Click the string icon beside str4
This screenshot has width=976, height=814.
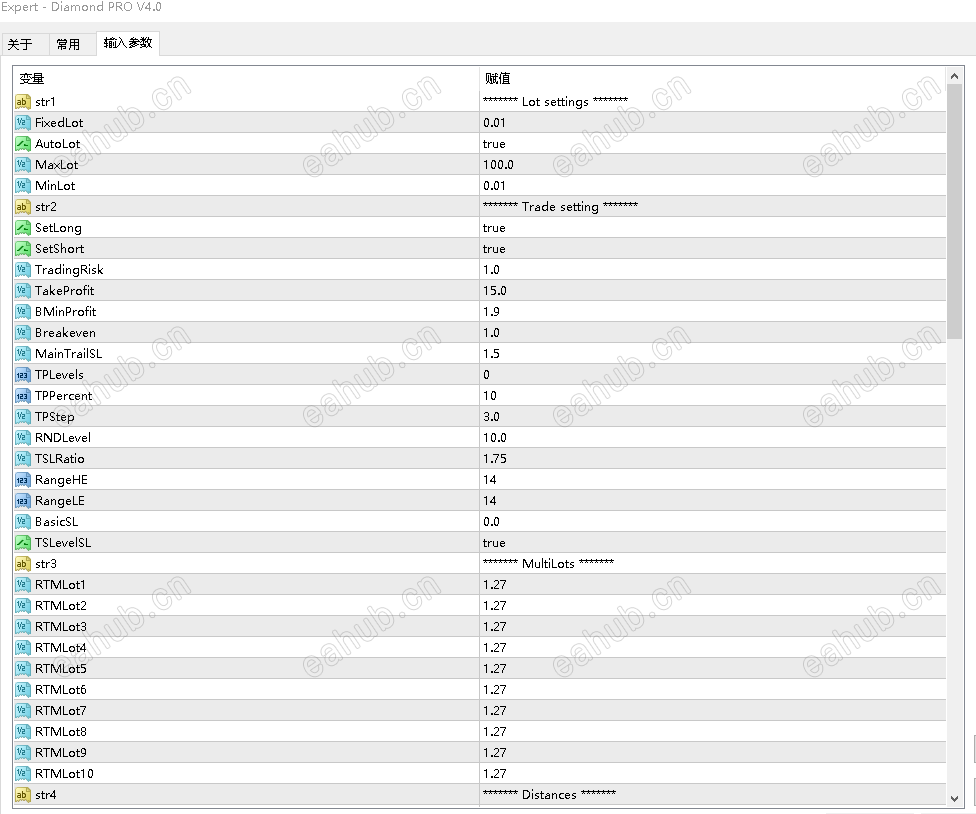[x=23, y=795]
